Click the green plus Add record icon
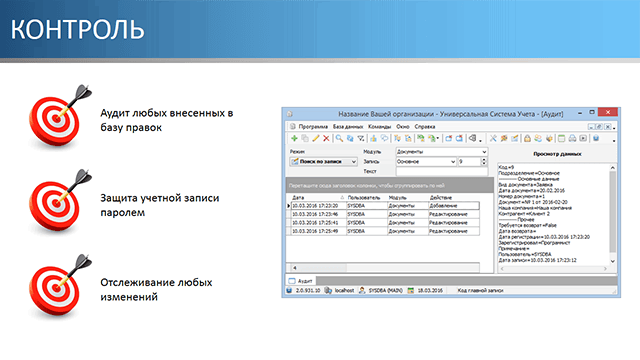 point(294,139)
